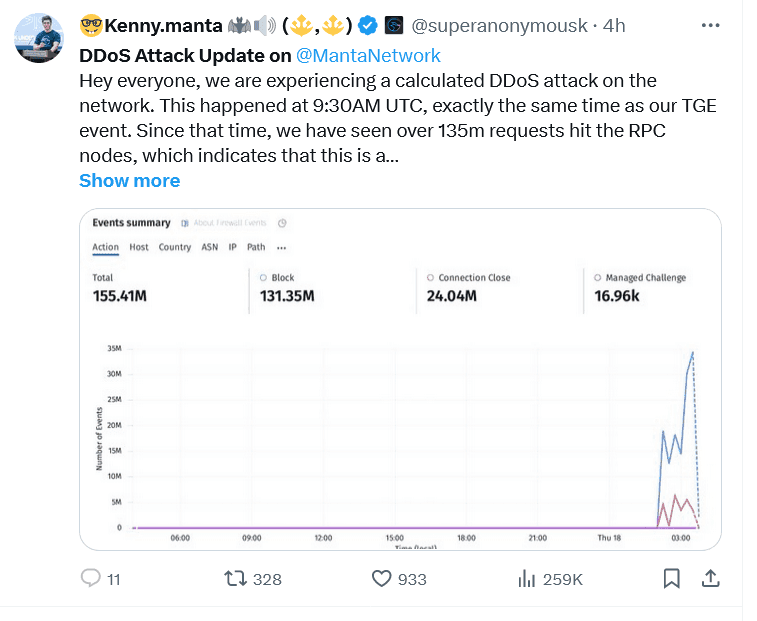The height and width of the screenshot is (621, 757).
Task: Toggle the Block series radio circle
Action: (263, 278)
